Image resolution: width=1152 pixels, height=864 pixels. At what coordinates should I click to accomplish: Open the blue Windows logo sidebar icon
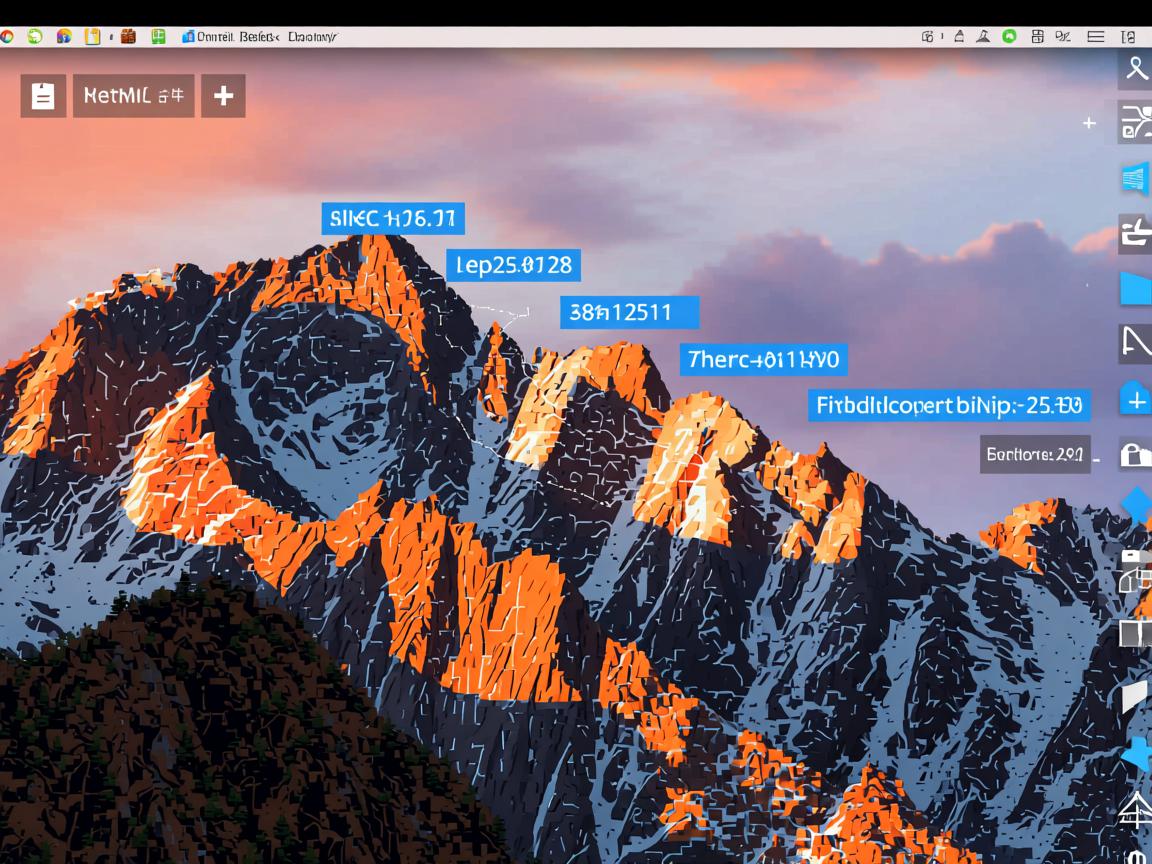click(x=1135, y=179)
